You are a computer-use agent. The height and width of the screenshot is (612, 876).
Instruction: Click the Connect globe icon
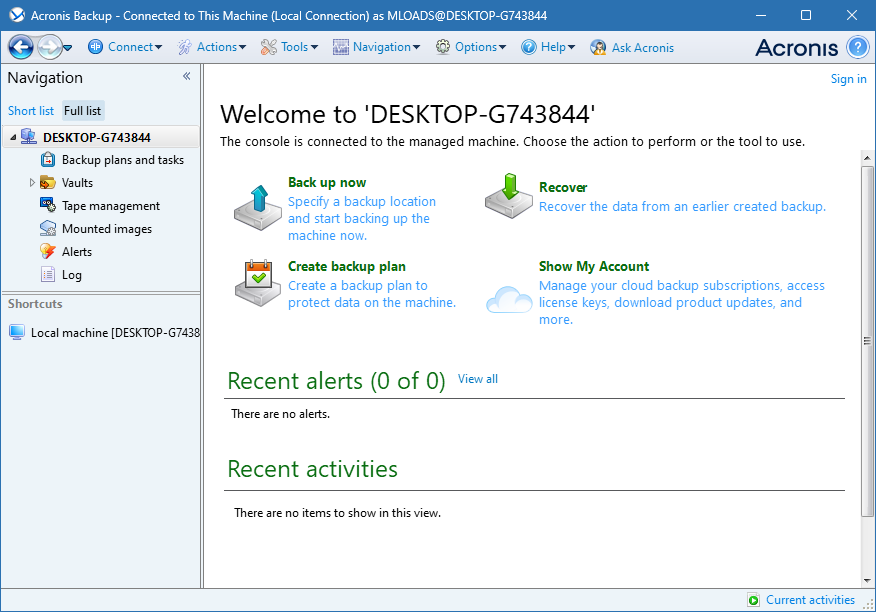click(x=96, y=47)
